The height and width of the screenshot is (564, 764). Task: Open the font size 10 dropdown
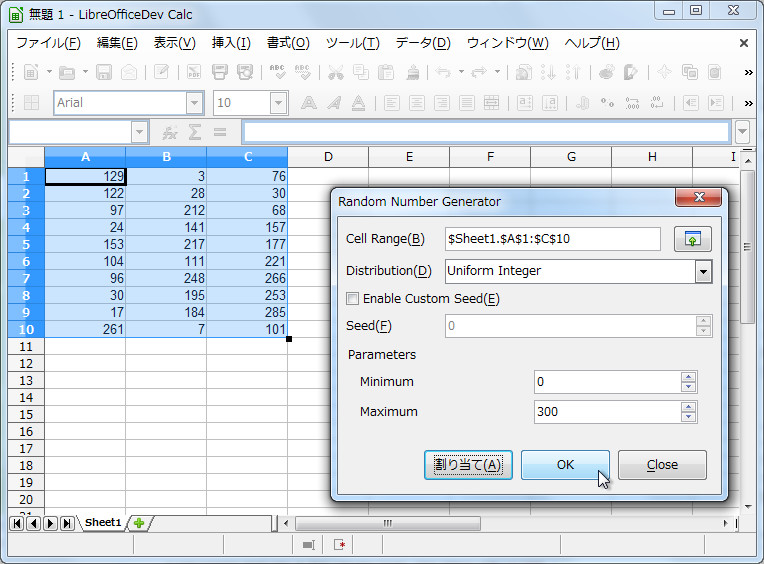[x=278, y=103]
